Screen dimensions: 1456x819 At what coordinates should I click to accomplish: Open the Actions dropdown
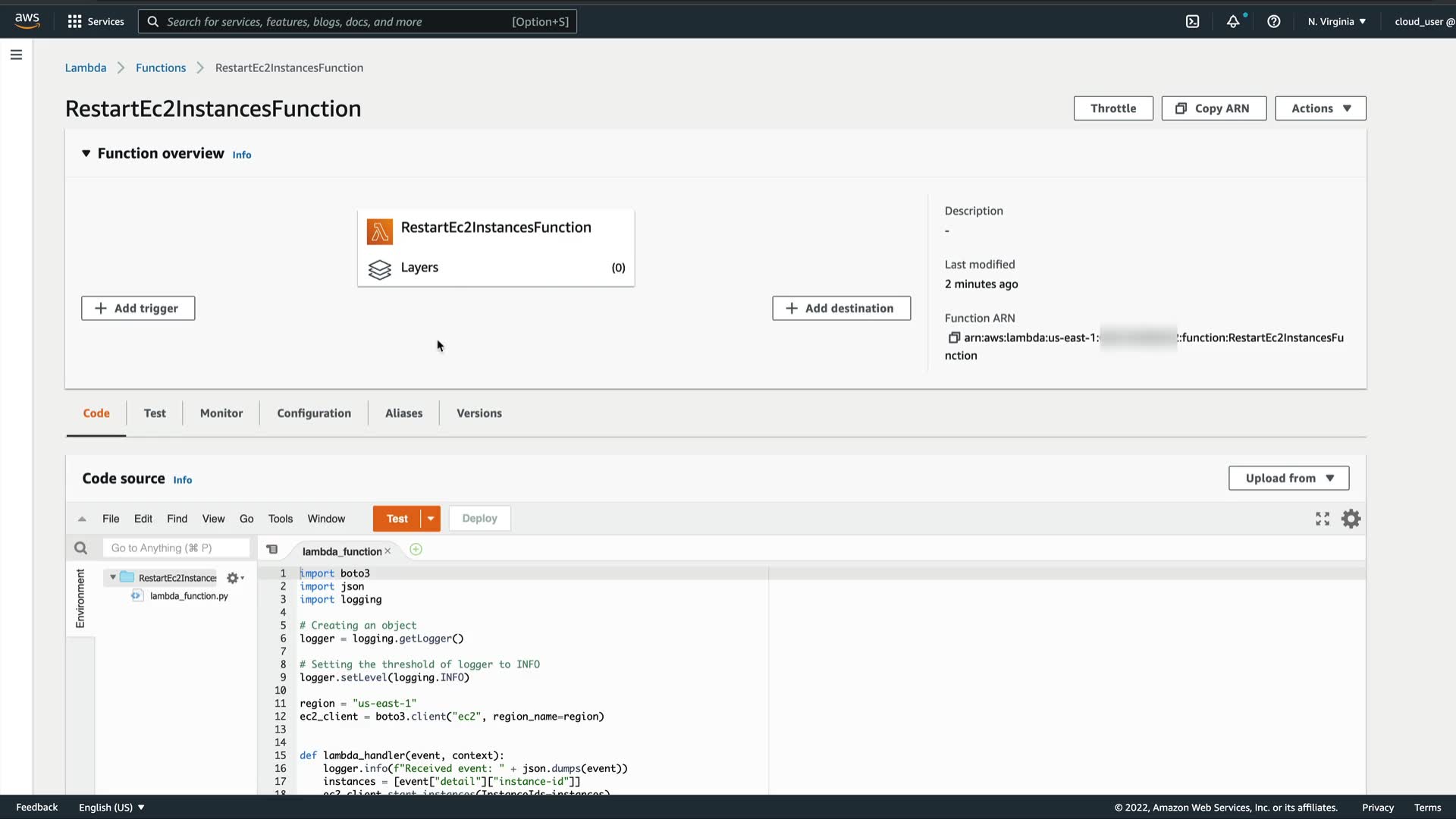coord(1320,108)
